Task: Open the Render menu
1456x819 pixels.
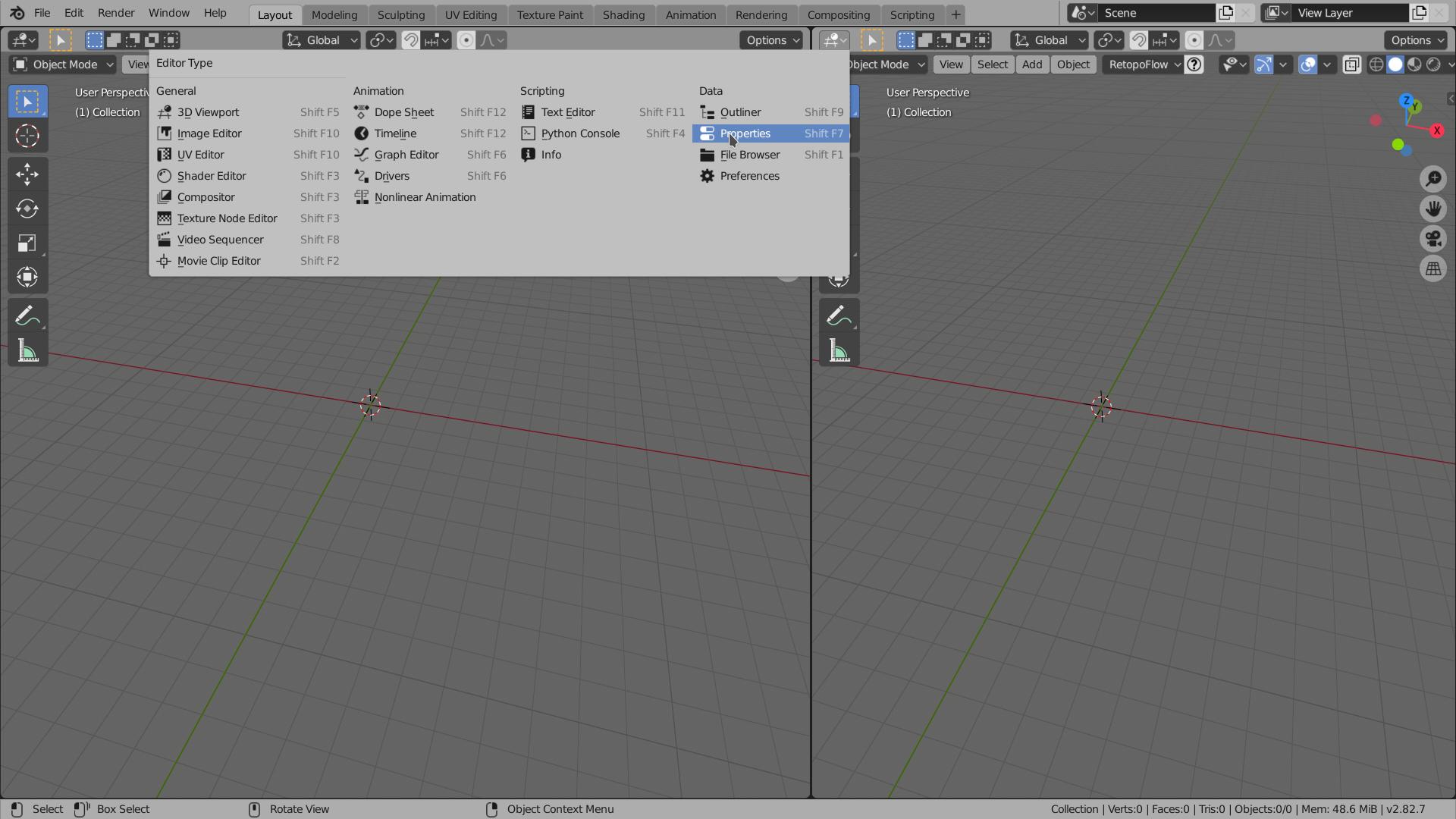Action: point(116,13)
